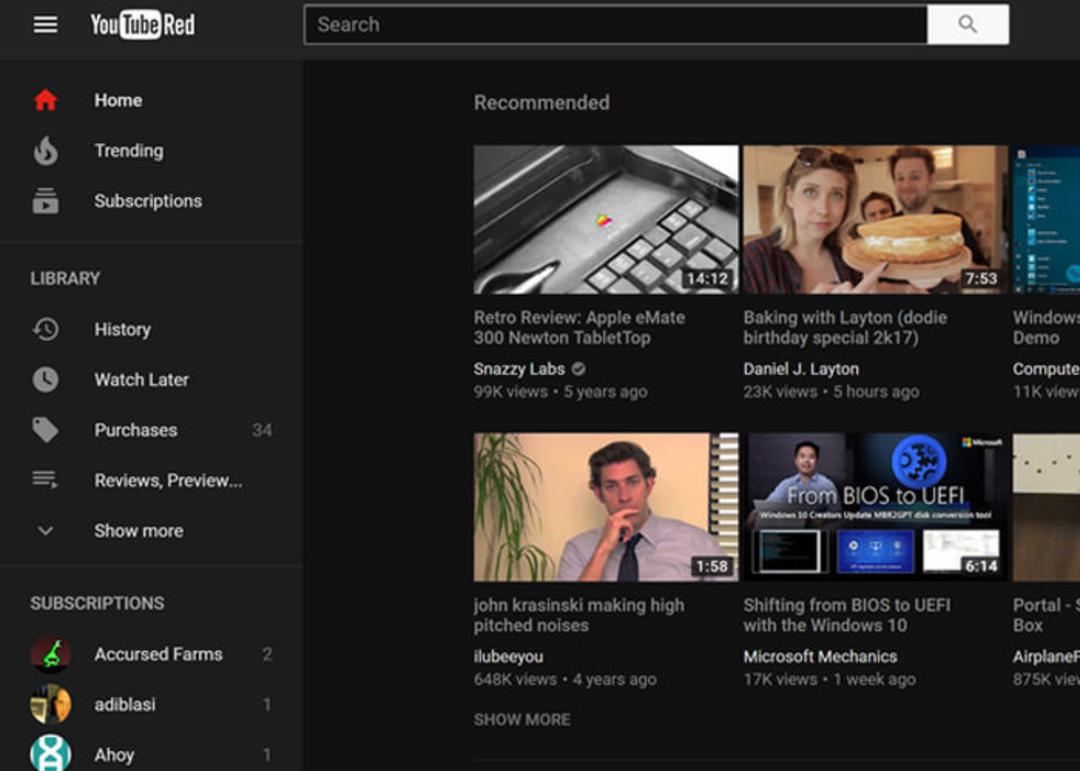Open the Reviews, Preview... playlist icon
Screen dimensions: 1080x771
[x=45, y=479]
